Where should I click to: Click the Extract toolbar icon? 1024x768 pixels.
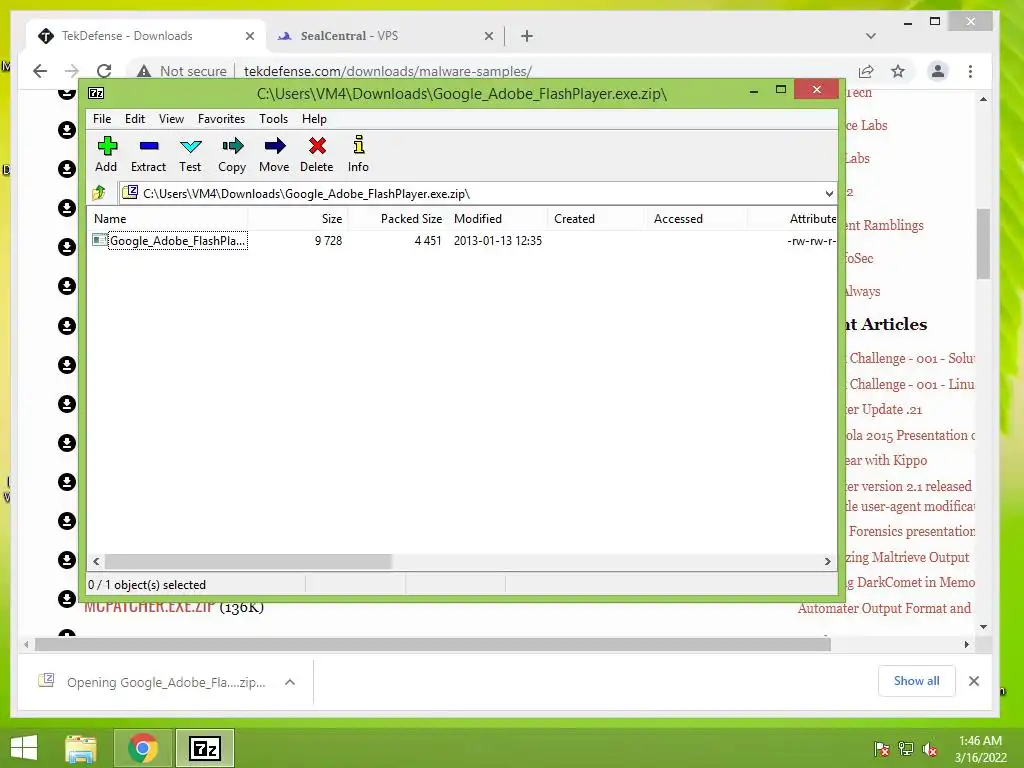[x=148, y=154]
